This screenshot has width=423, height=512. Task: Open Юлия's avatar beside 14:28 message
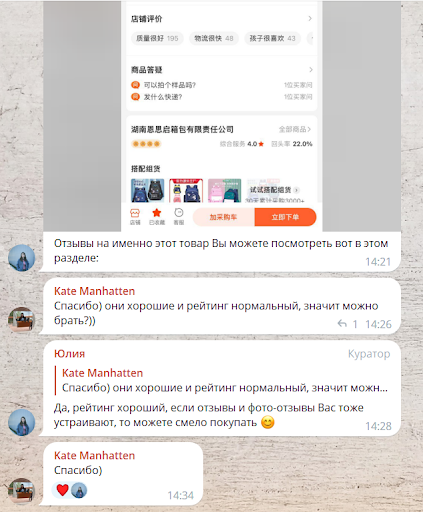pyautogui.click(x=22, y=423)
